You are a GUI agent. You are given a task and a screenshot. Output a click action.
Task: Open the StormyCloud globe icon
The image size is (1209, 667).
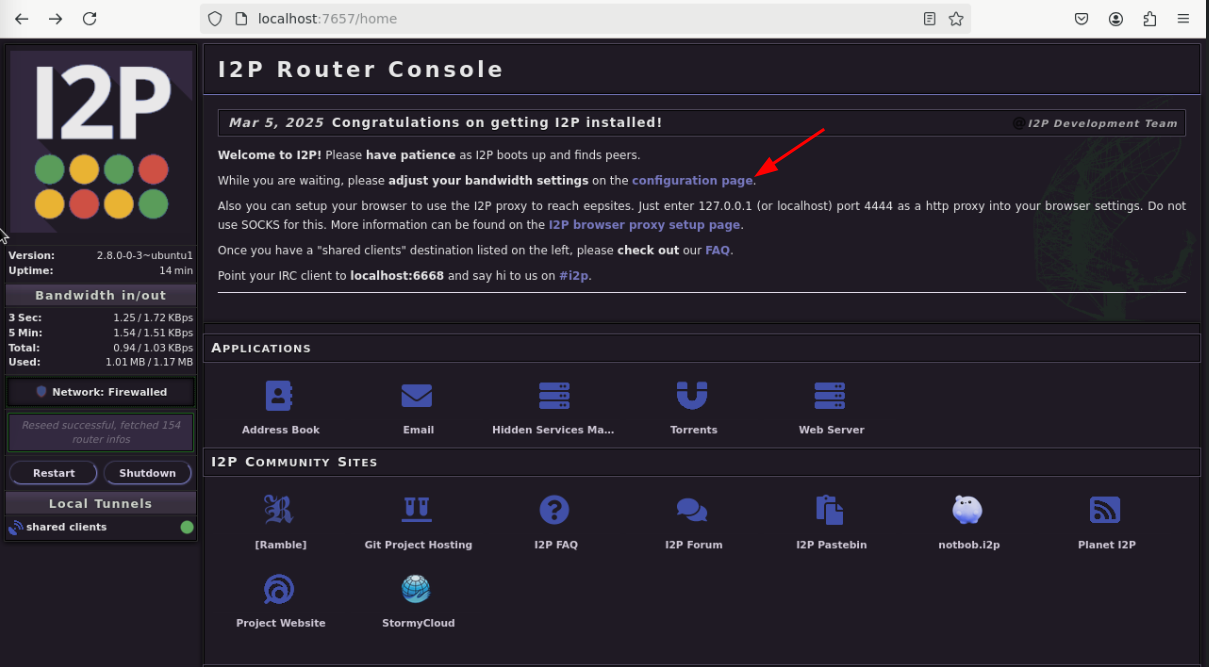[415, 589]
